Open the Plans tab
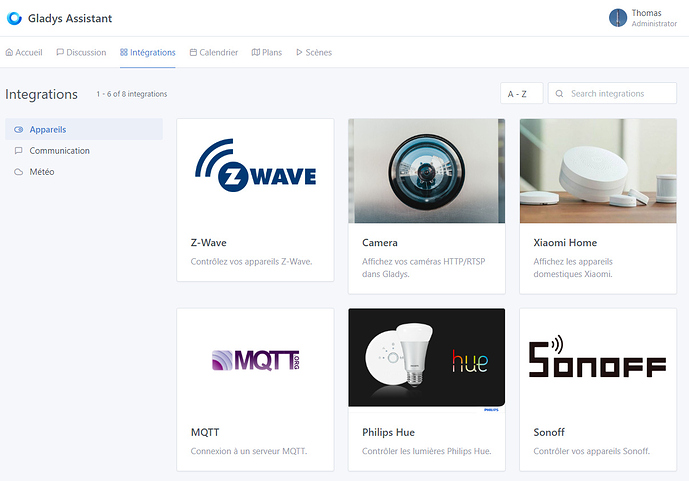This screenshot has height=481, width=689. (x=267, y=52)
